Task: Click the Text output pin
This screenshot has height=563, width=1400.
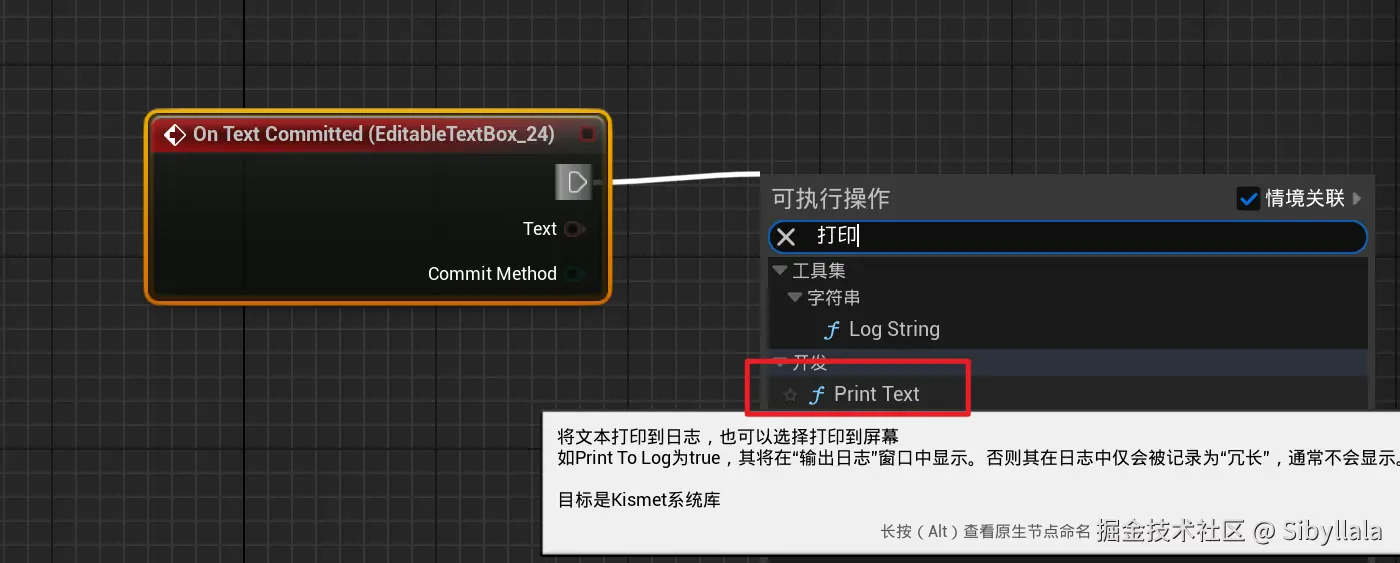Action: point(572,229)
